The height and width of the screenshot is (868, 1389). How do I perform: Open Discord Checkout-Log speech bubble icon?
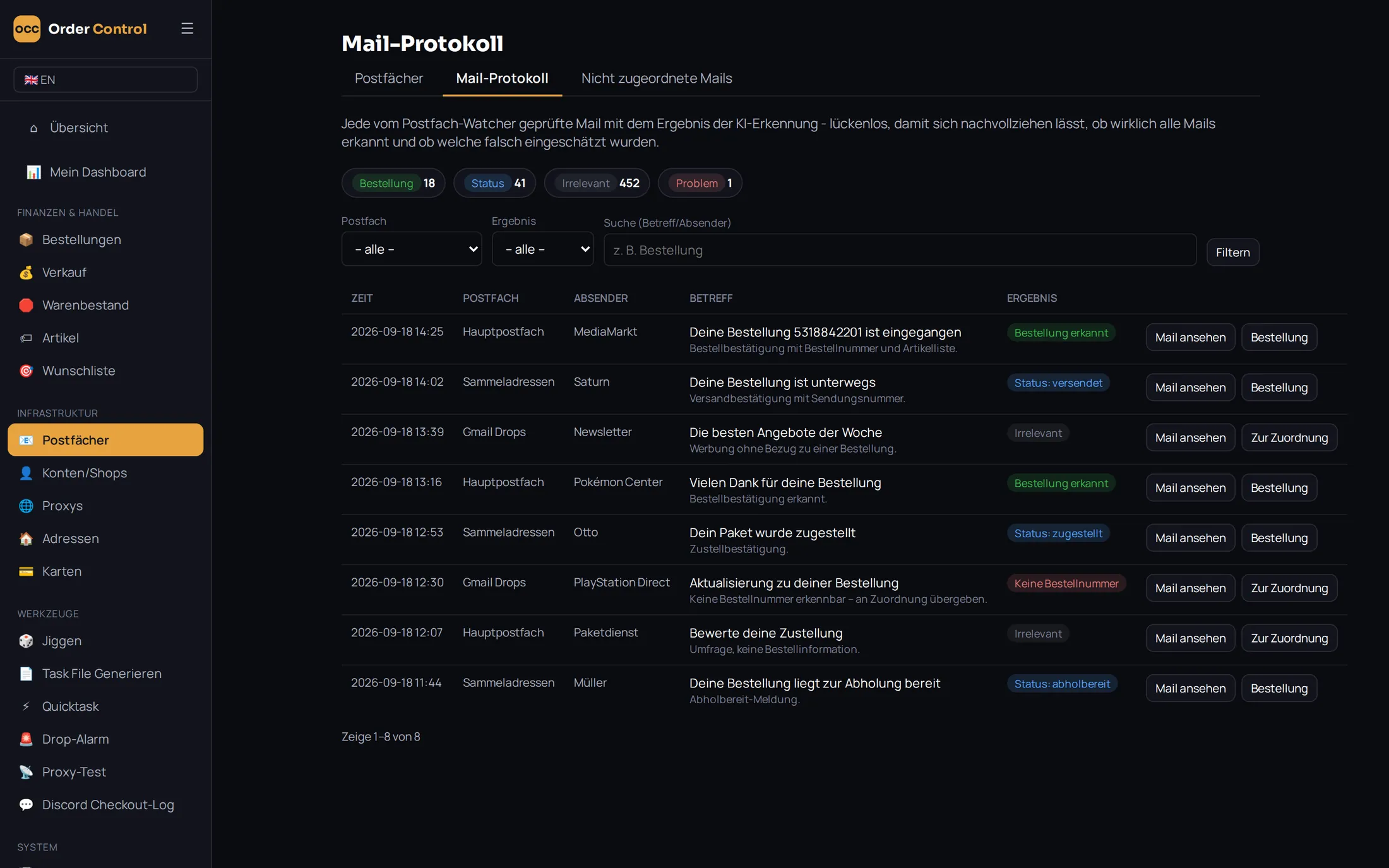point(26,806)
